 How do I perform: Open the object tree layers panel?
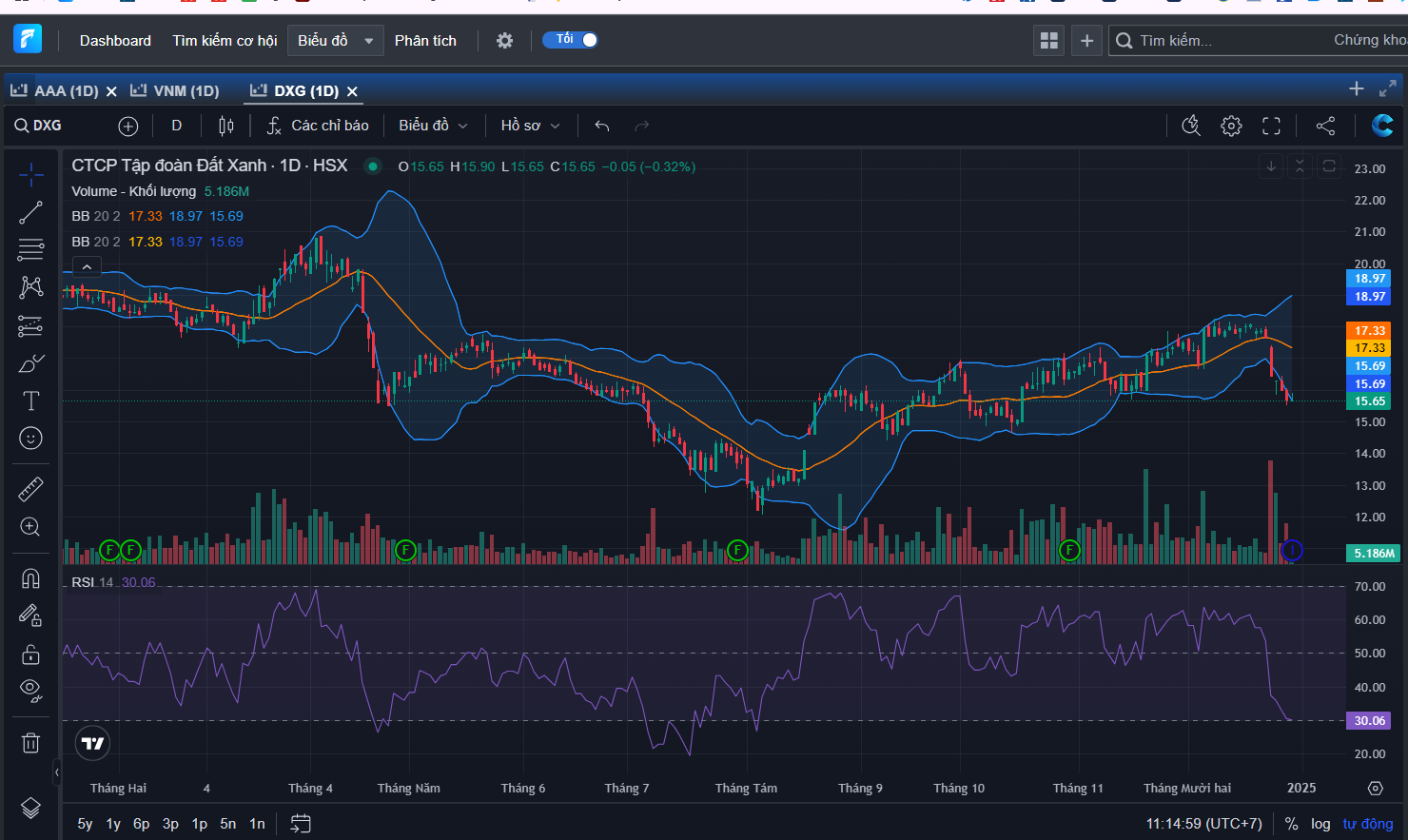(x=30, y=808)
